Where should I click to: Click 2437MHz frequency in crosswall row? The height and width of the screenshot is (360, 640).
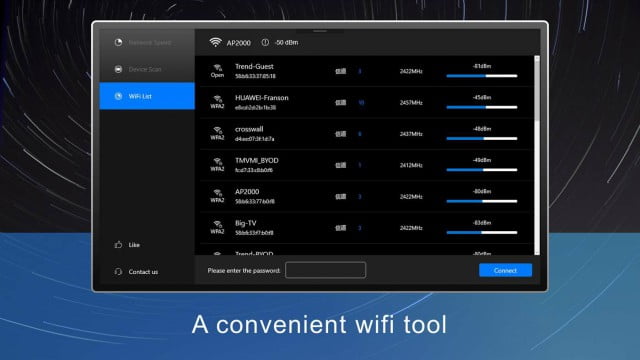pos(411,134)
